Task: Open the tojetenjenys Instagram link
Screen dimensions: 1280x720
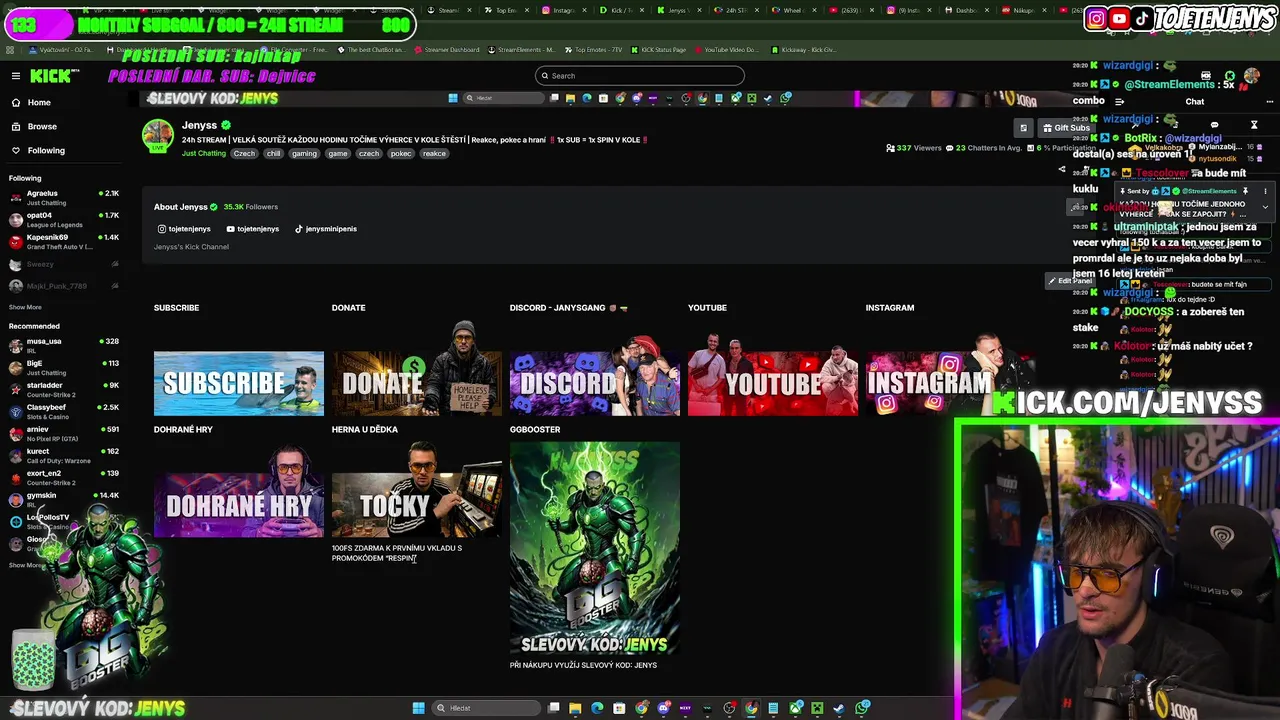Action: coord(184,229)
